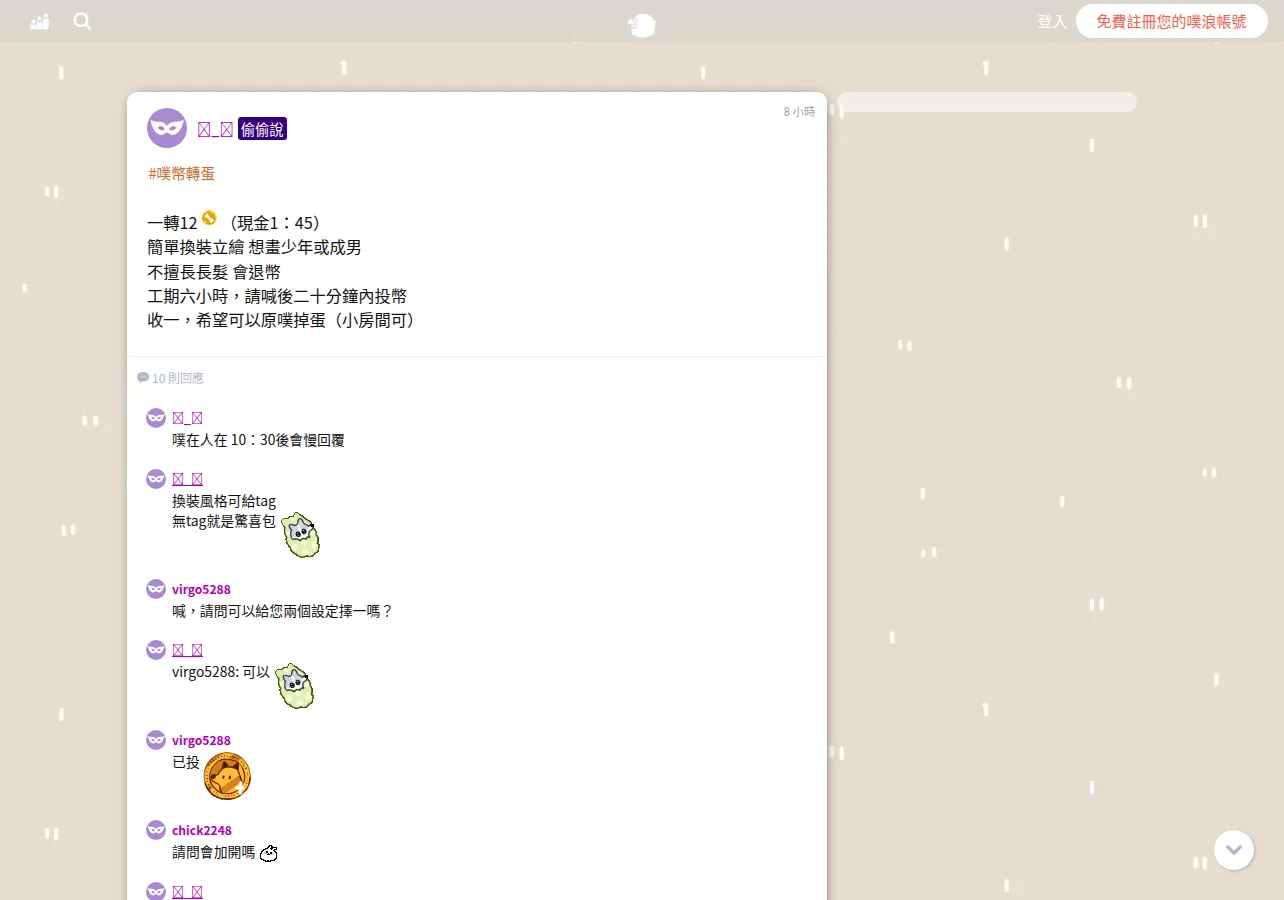Click the text 換裝風格可給tag
Screen dimensions: 1284x900
point(224,501)
